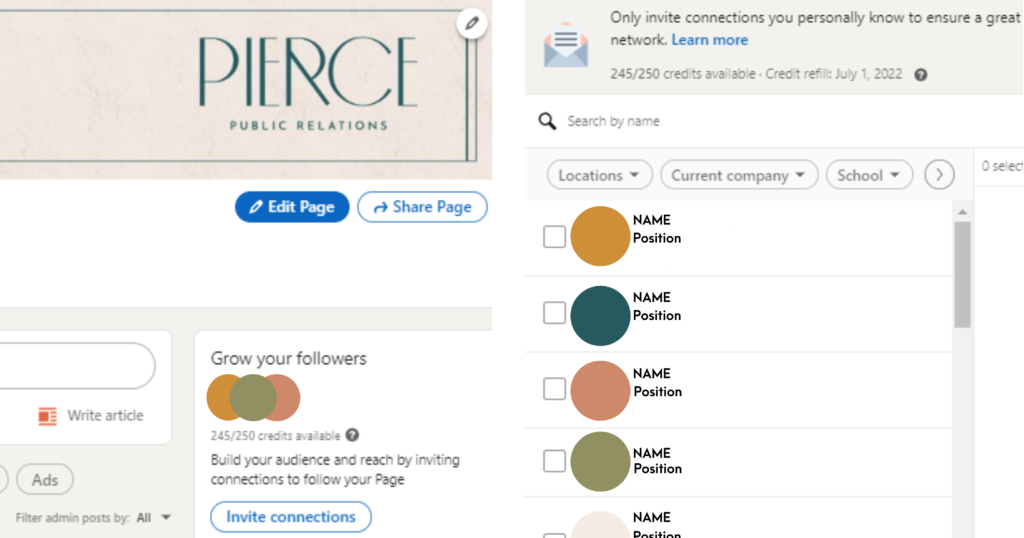This screenshot has height=538, width=1024.
Task: Click the Pierce Public Relations banner image
Action: coord(246,89)
